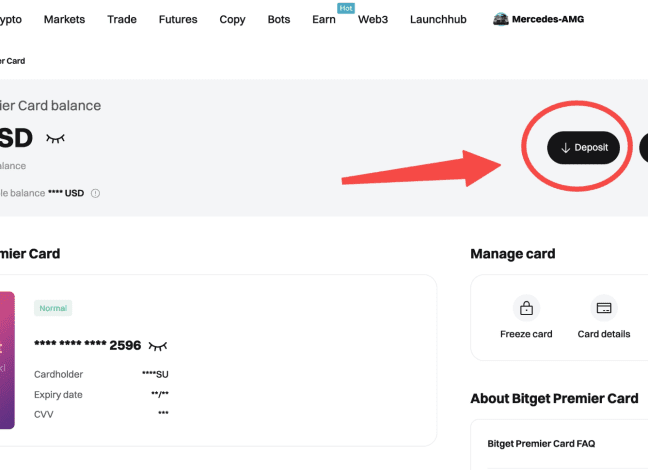Navigate to Web3 section
The height and width of the screenshot is (470, 648).
coord(373,19)
